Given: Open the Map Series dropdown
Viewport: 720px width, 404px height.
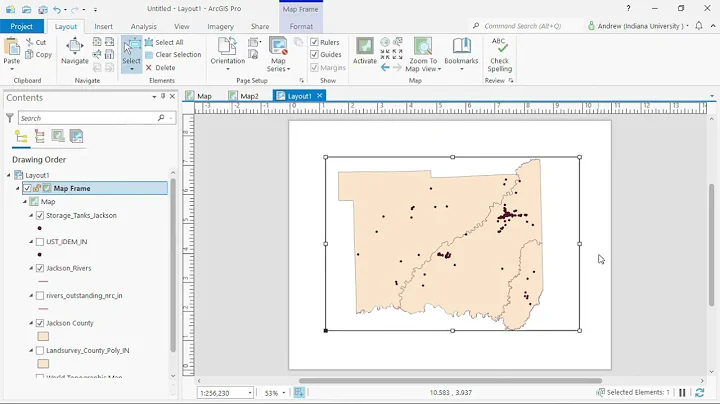Looking at the screenshot, I should pyautogui.click(x=278, y=54).
